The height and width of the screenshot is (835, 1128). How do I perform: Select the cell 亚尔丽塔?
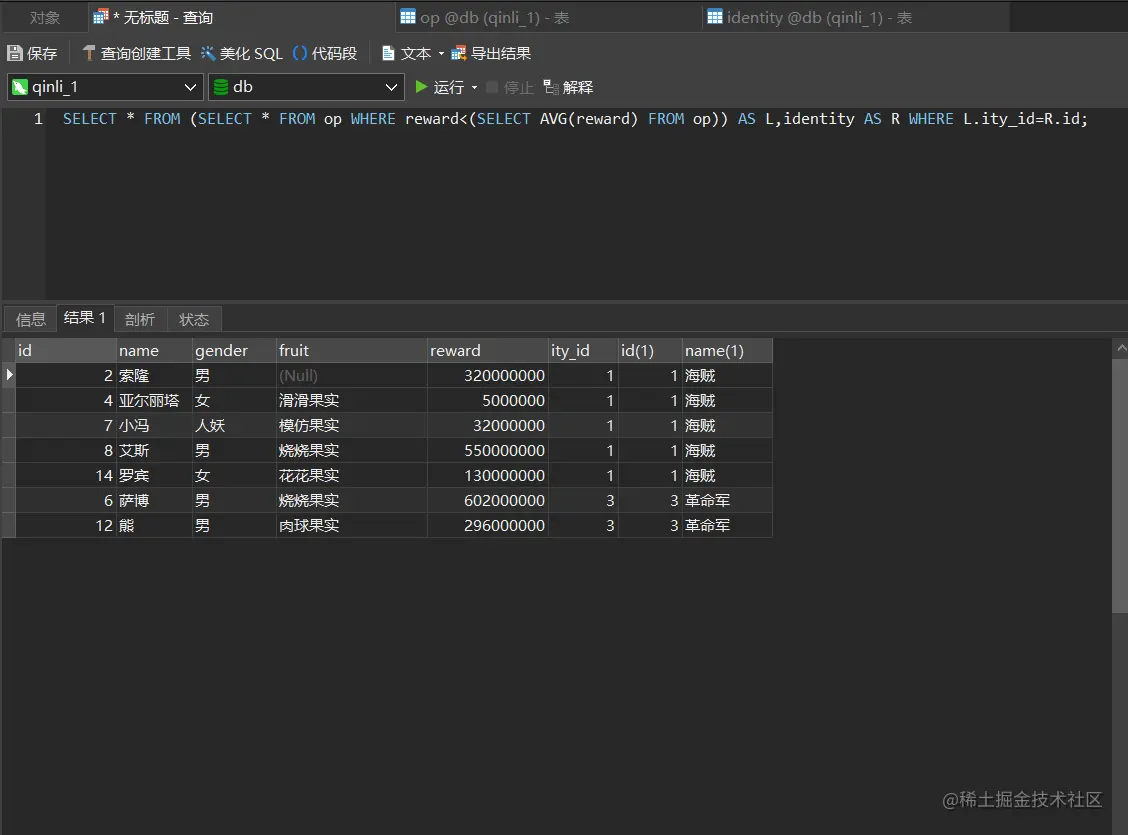(x=155, y=401)
